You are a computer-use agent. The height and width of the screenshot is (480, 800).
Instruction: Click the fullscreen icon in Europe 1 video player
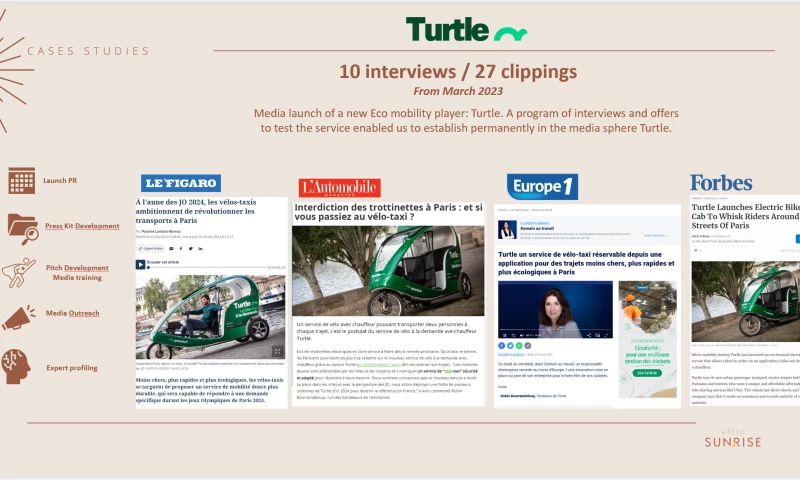[606, 335]
